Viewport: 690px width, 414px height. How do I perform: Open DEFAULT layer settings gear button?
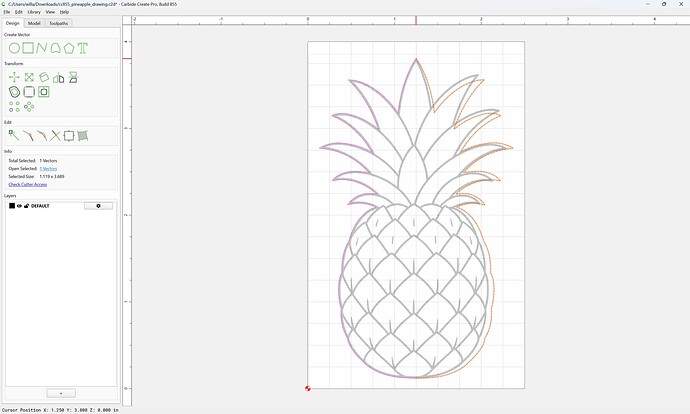[x=98, y=206]
